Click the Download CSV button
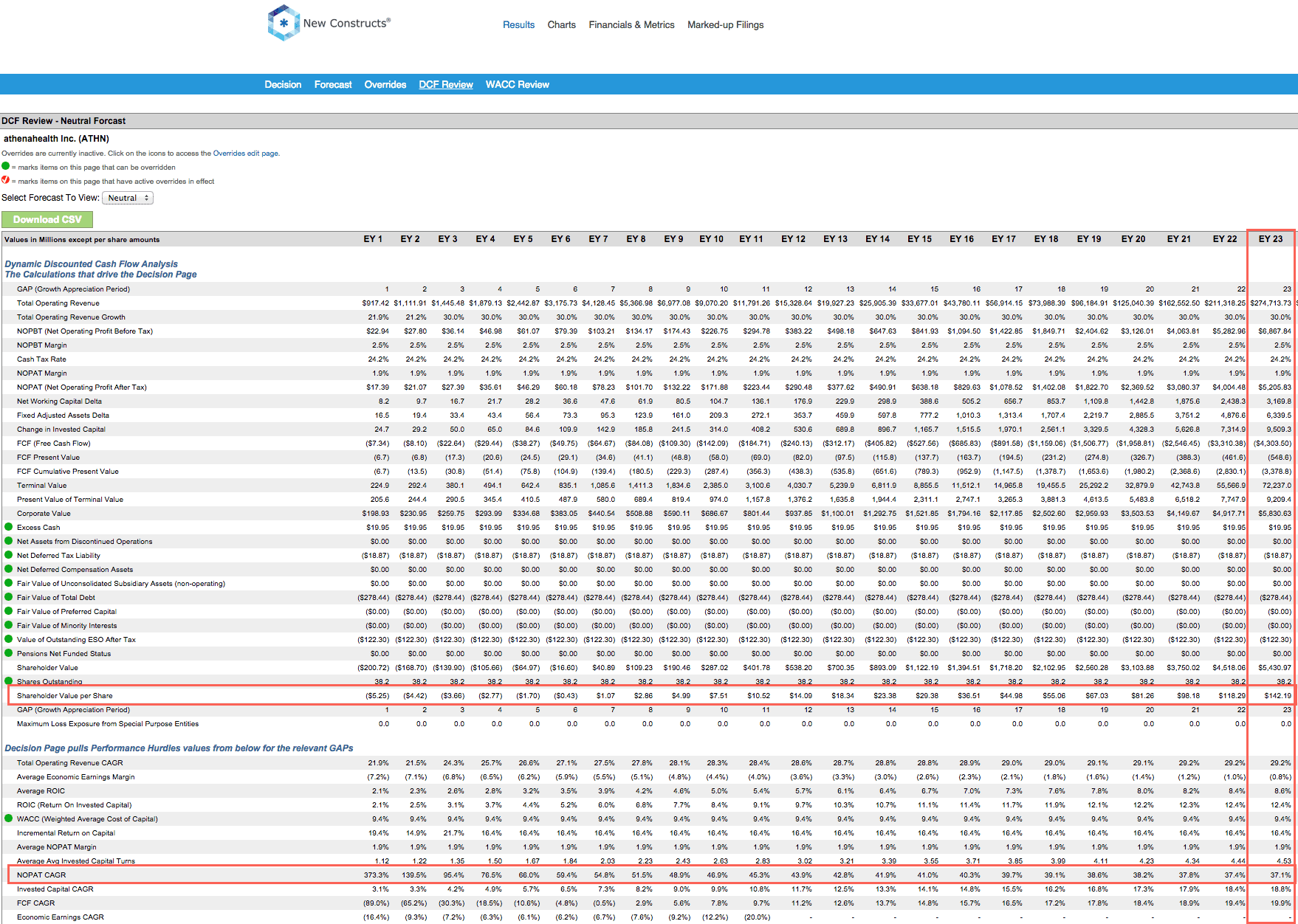The width and height of the screenshot is (1298, 924). click(x=47, y=219)
